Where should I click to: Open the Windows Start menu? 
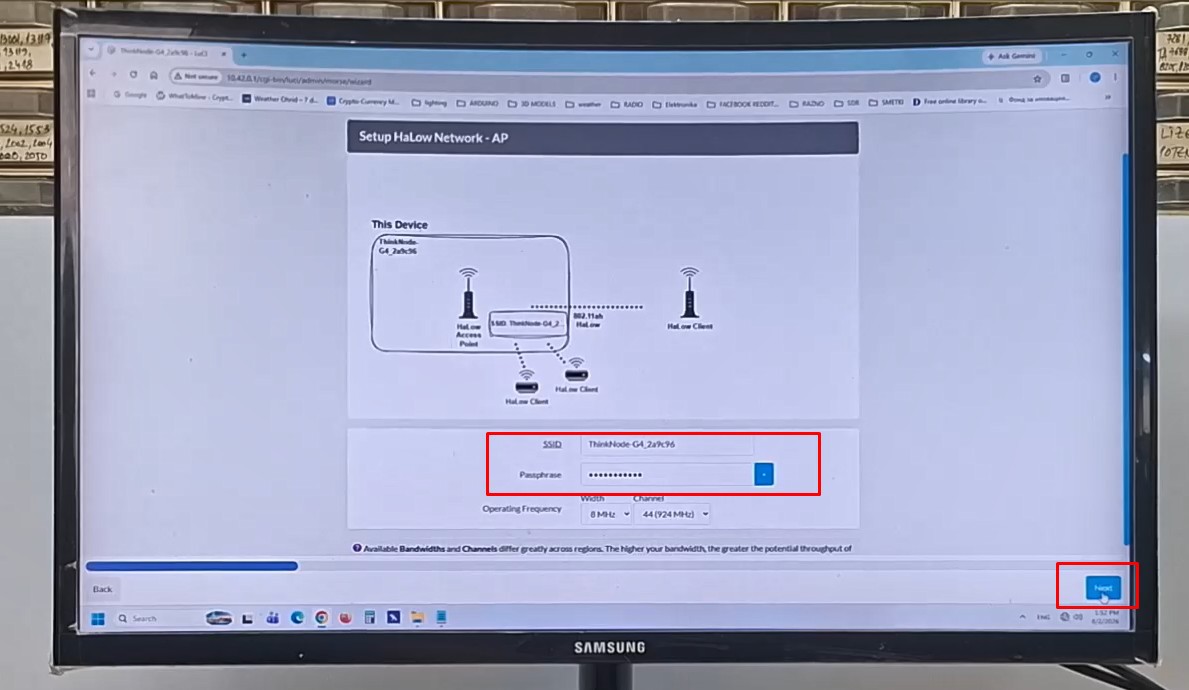pos(98,619)
